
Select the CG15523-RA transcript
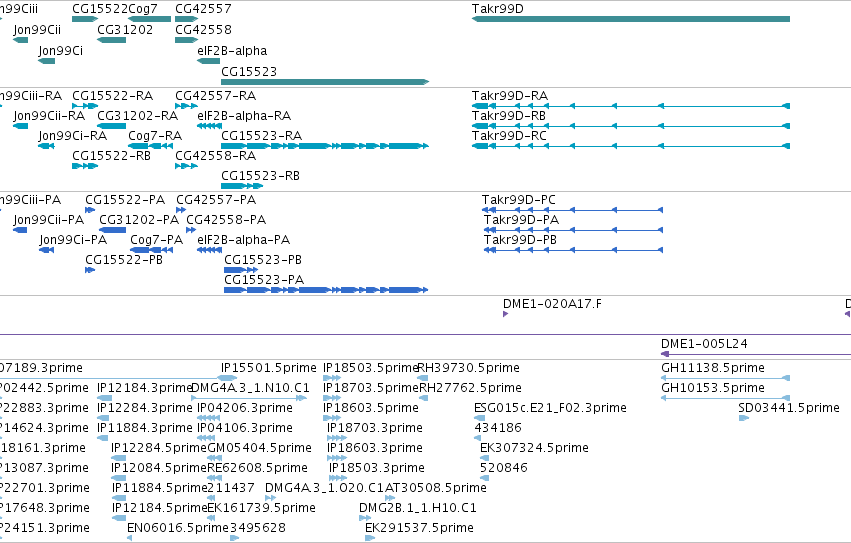[325, 146]
